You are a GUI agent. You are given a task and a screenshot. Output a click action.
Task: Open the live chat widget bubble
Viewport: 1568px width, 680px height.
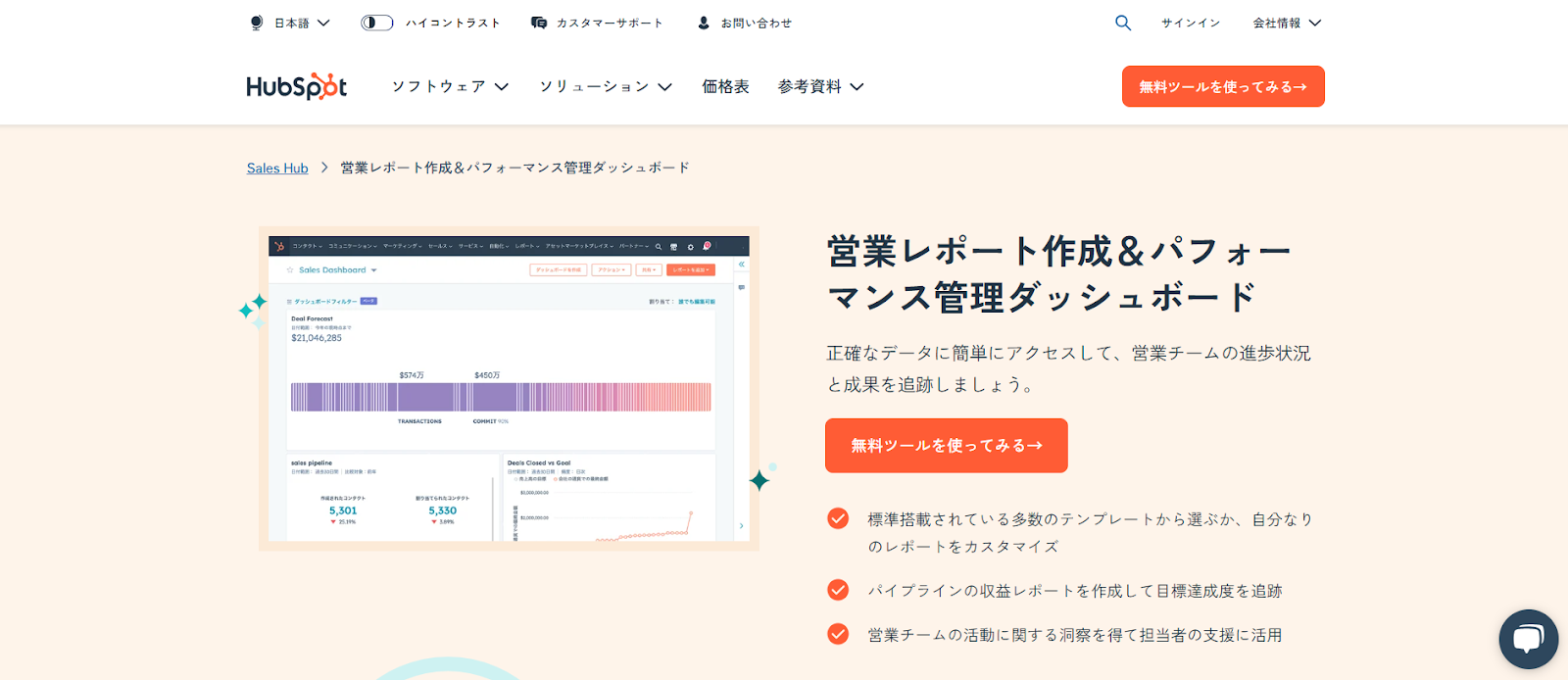pyautogui.click(x=1529, y=639)
